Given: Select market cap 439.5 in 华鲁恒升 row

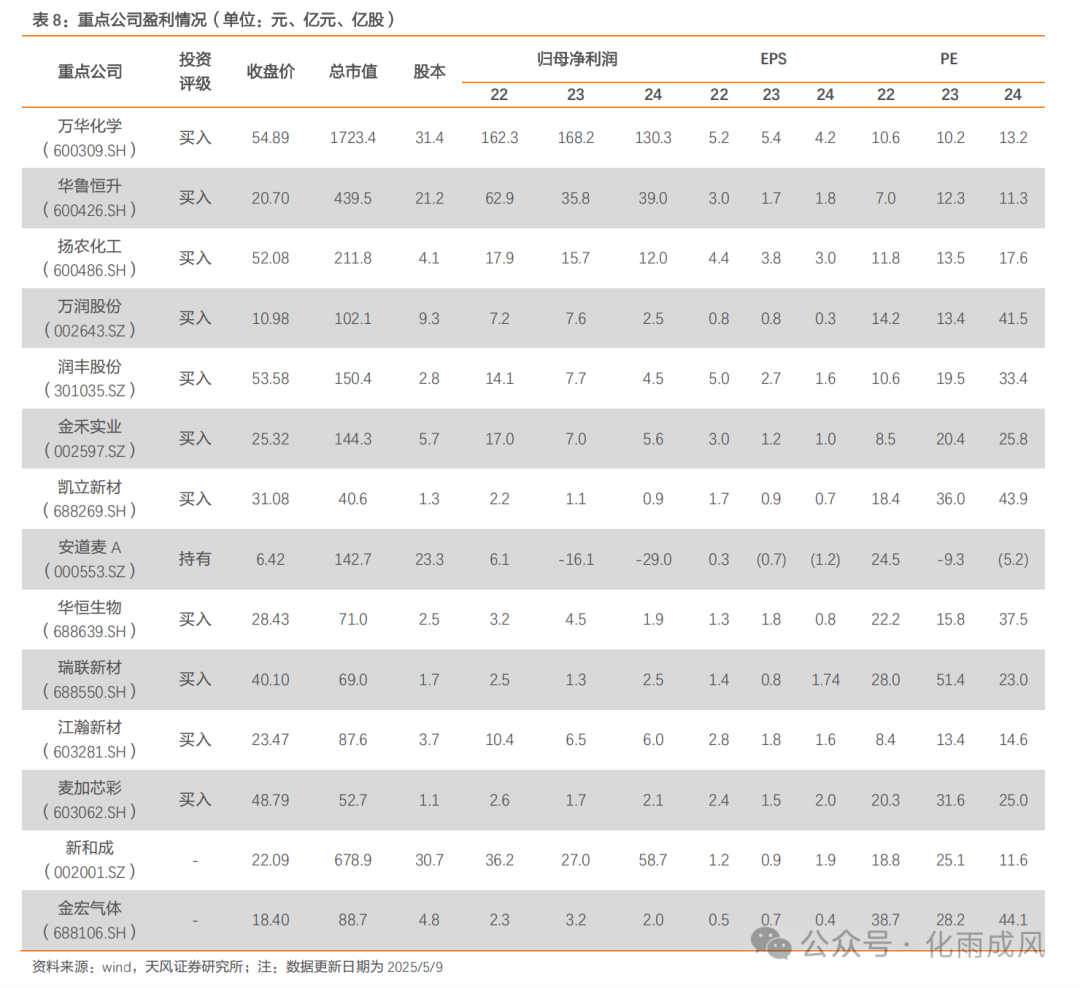Looking at the screenshot, I should 353,198.
